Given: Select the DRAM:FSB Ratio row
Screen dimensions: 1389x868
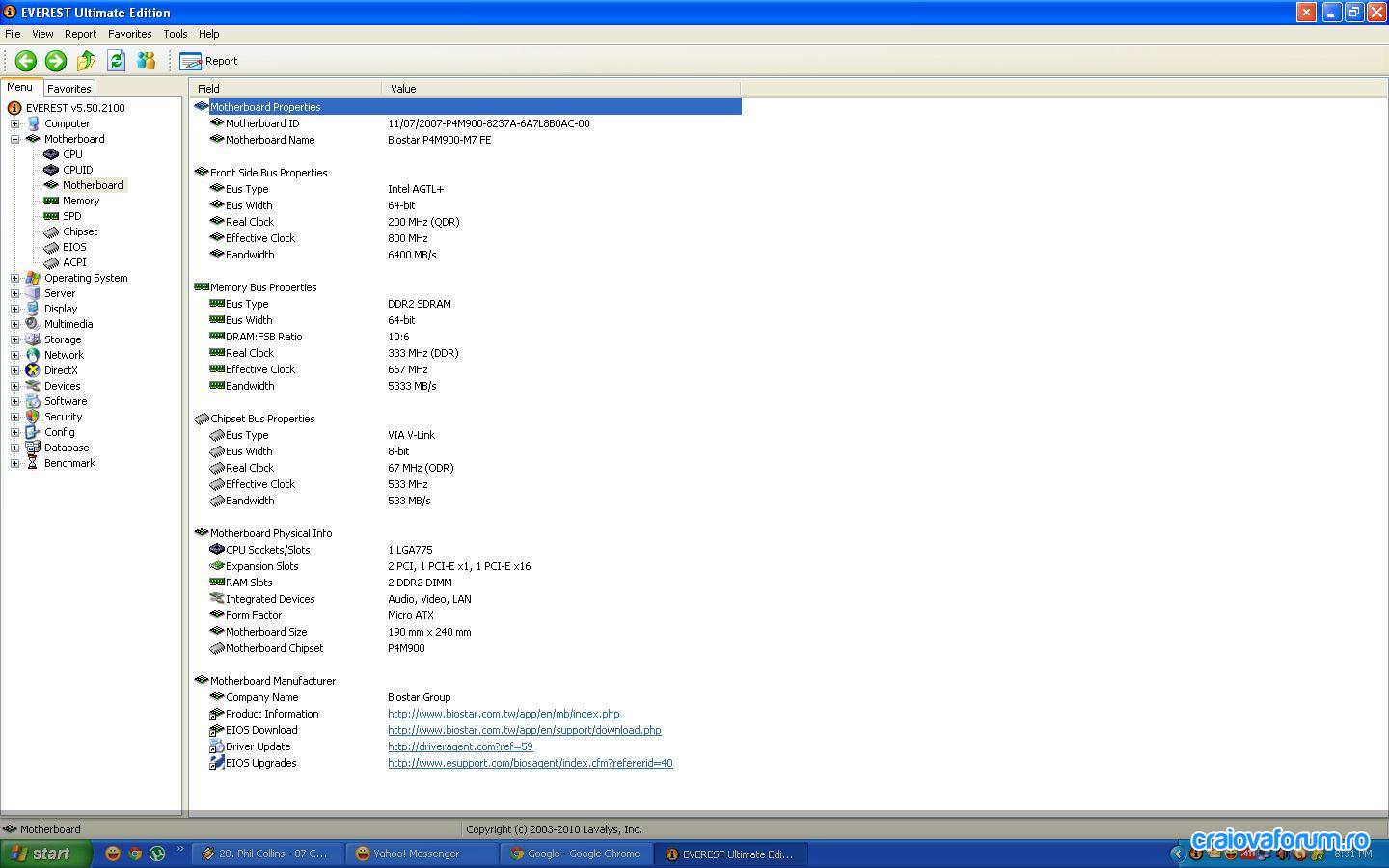Looking at the screenshot, I should [x=467, y=337].
